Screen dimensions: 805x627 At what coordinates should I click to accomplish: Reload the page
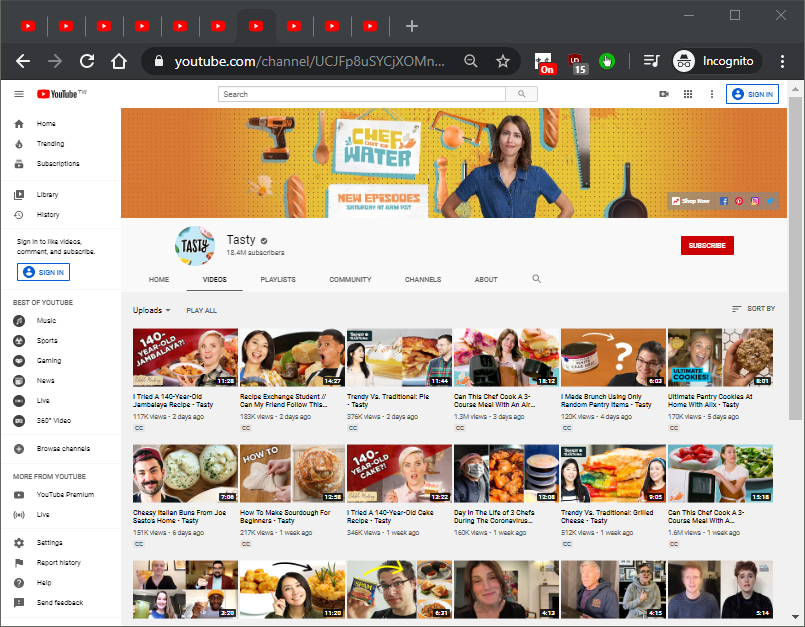point(87,62)
